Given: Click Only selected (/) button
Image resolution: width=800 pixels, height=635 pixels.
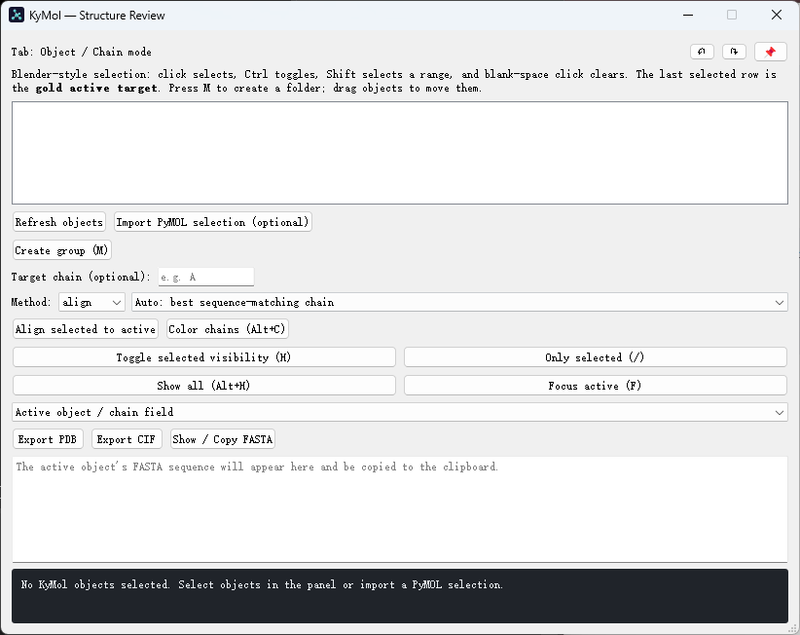Looking at the screenshot, I should click(595, 358).
